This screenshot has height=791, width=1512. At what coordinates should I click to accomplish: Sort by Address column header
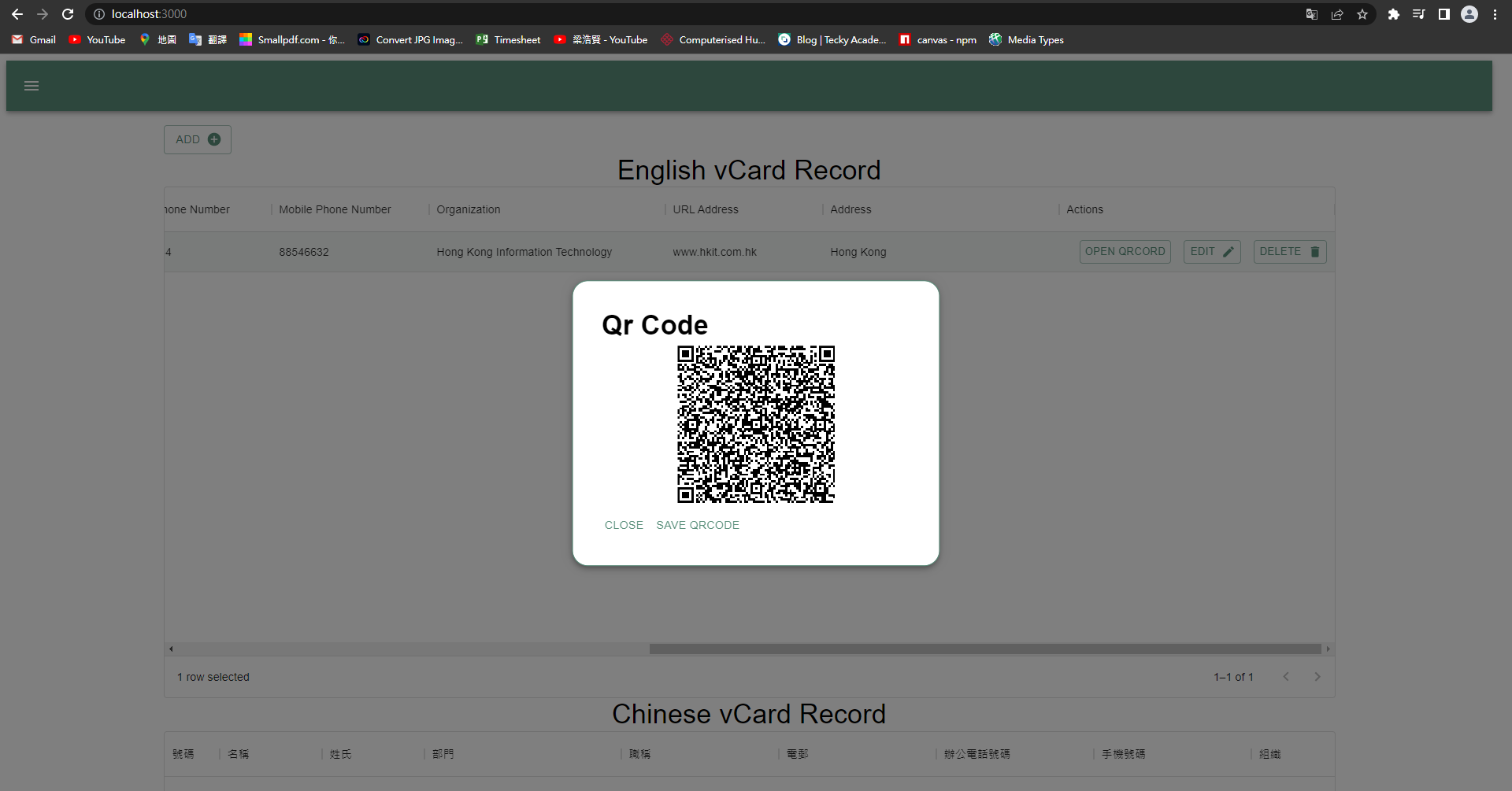tap(850, 209)
